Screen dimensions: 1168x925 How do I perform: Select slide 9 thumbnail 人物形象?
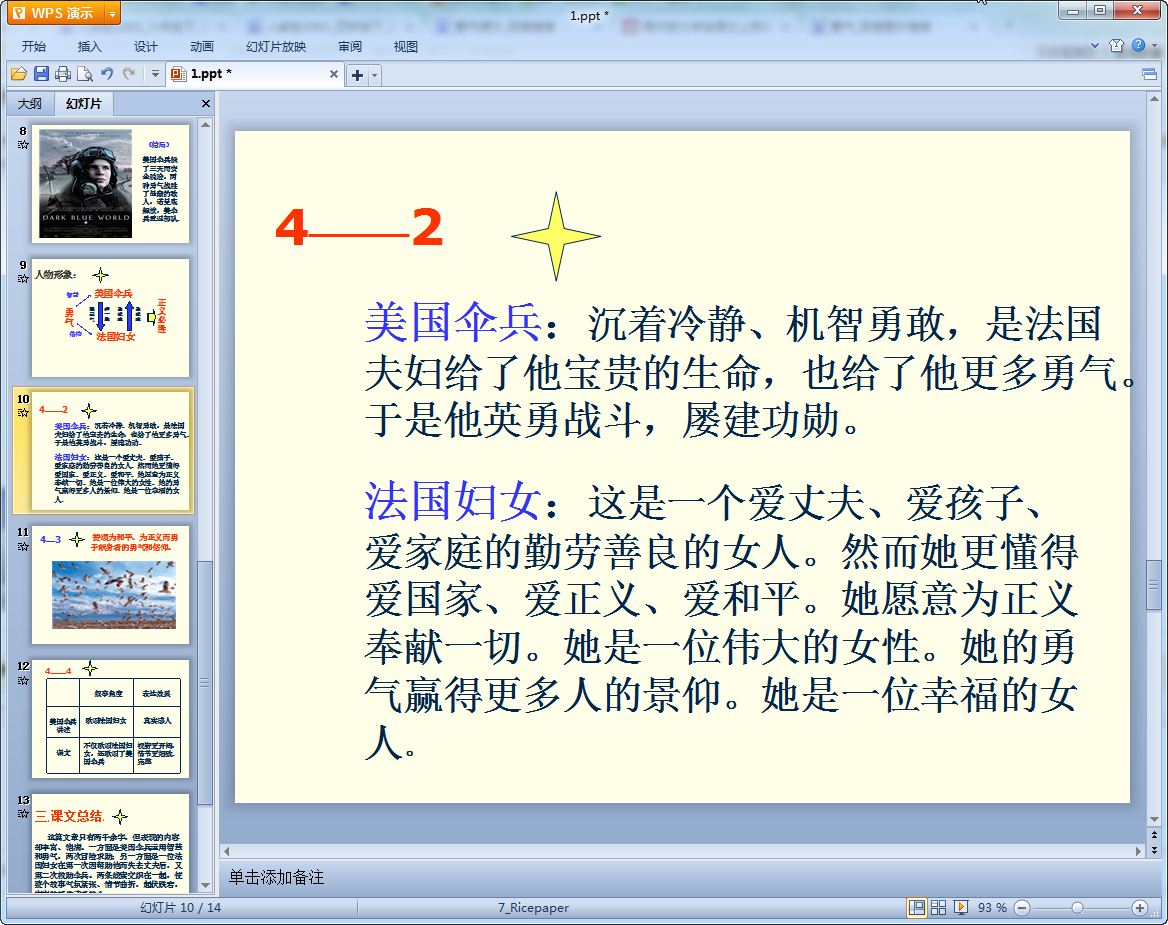110,318
